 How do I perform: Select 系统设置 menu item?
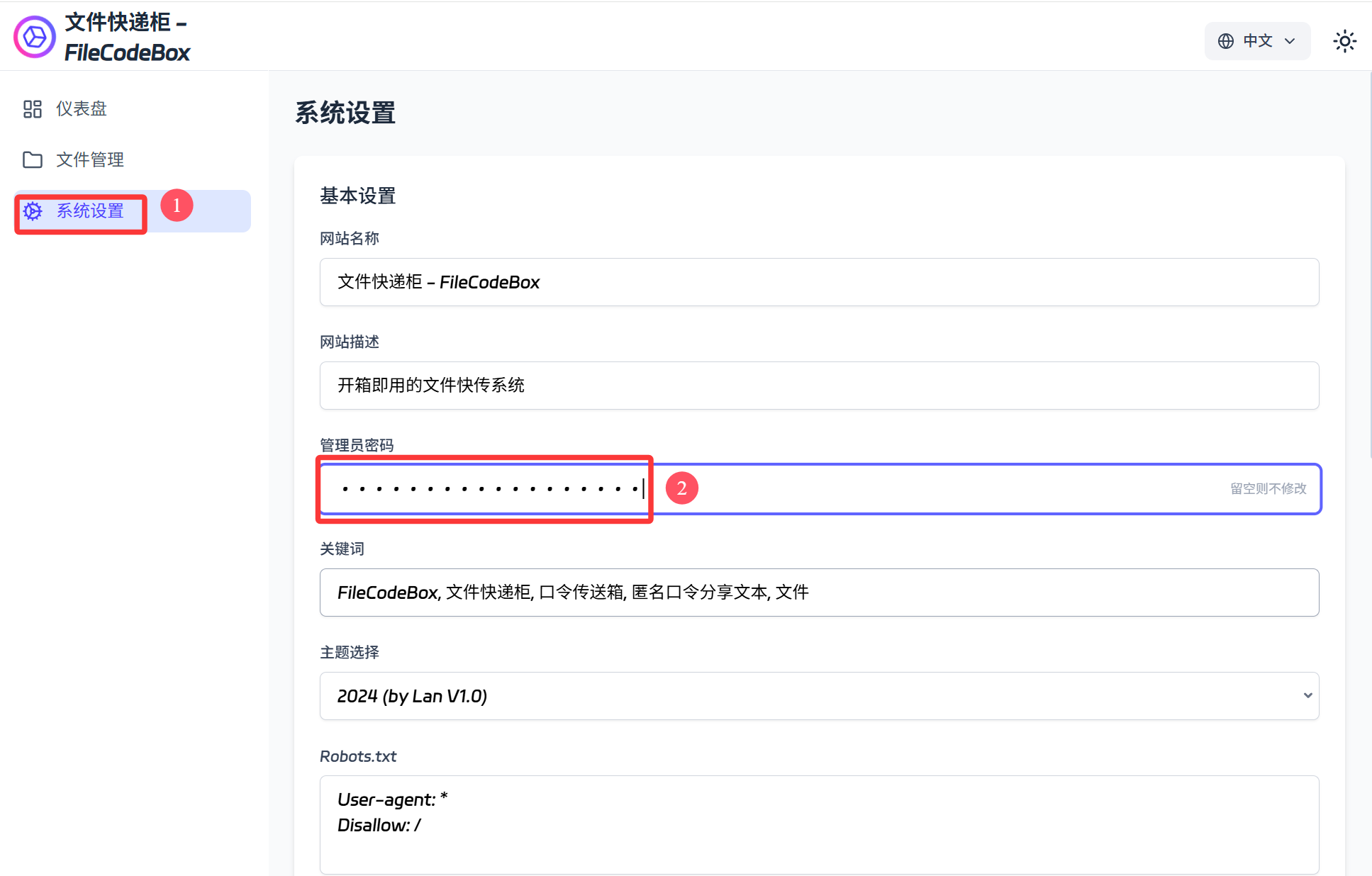click(89, 211)
